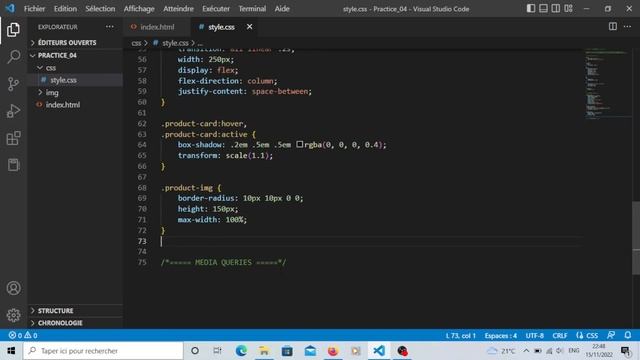Toggle primary side bar layout icon
Screen dimensions: 640x360
(x=531, y=9)
